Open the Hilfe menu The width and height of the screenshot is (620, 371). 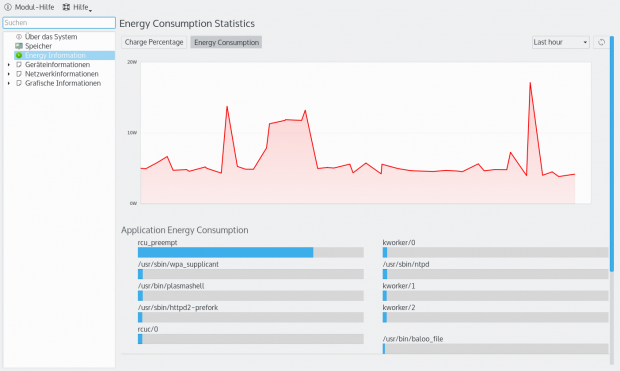pyautogui.click(x=78, y=7)
